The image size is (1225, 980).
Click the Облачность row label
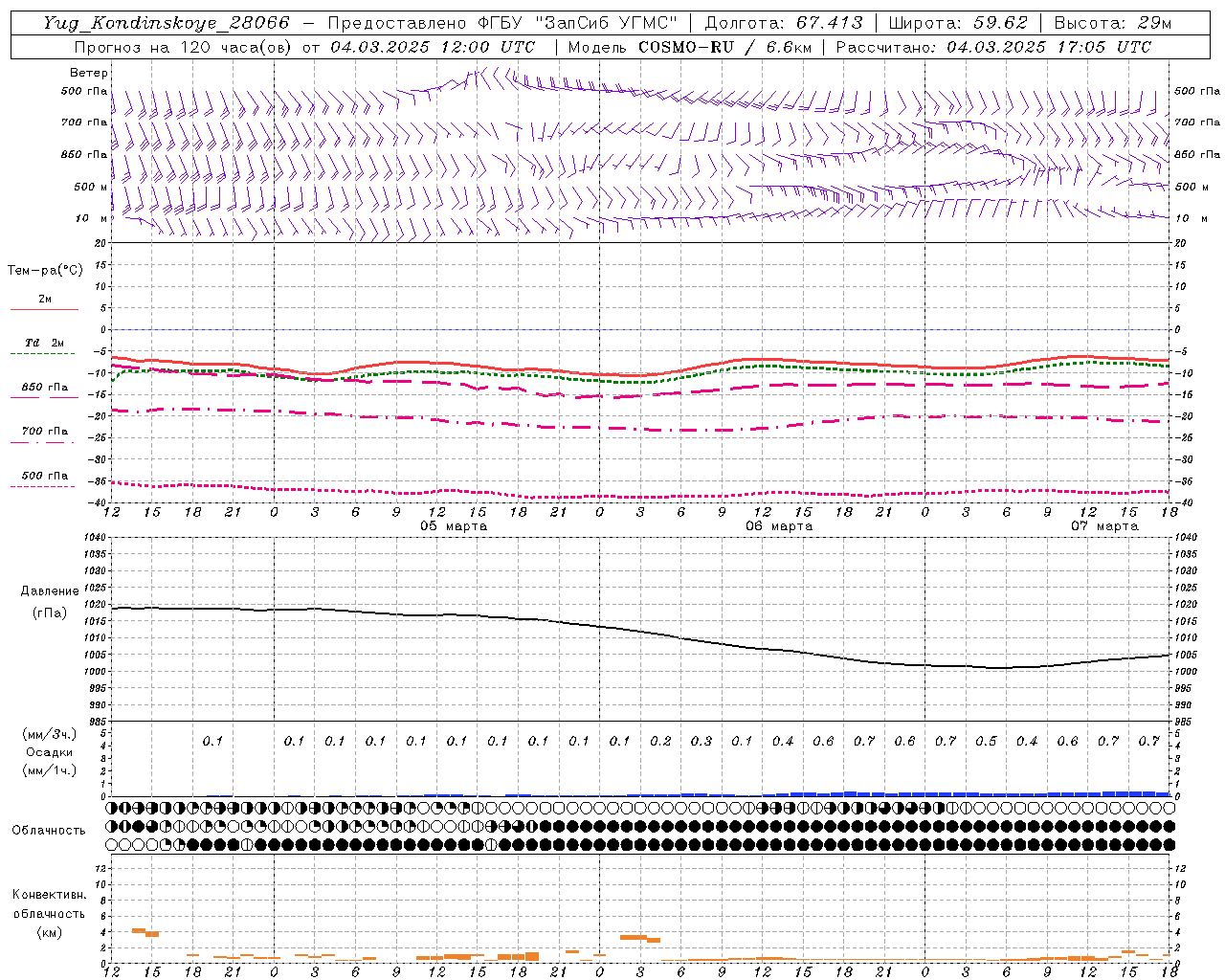[49, 830]
